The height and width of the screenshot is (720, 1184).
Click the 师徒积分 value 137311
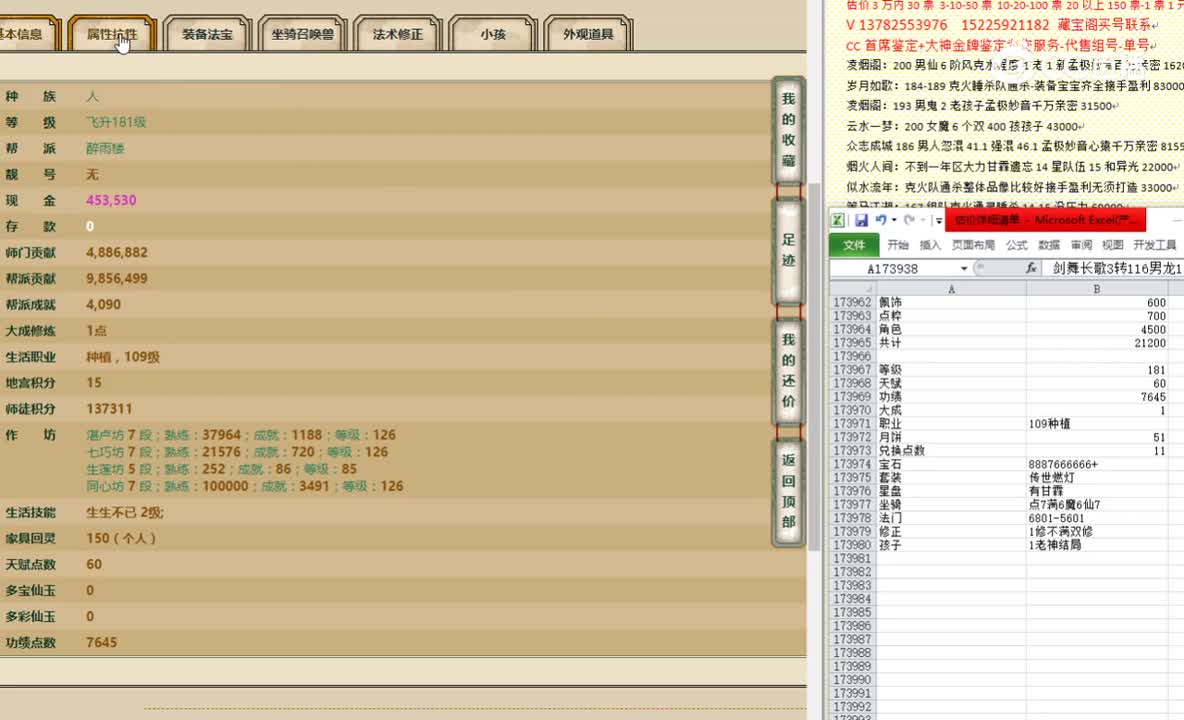[x=109, y=408]
